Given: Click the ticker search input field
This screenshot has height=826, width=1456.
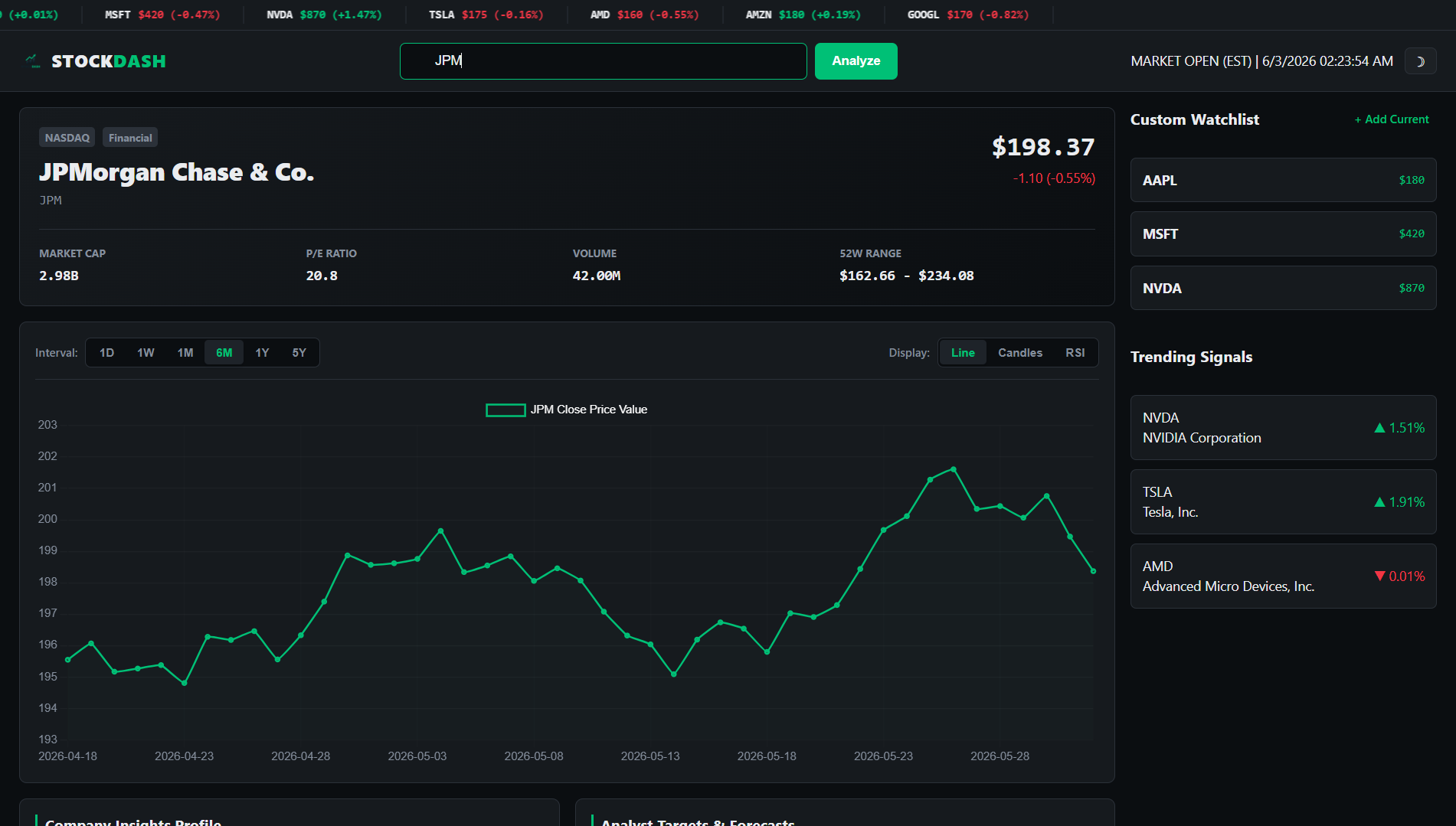Looking at the screenshot, I should [x=603, y=61].
